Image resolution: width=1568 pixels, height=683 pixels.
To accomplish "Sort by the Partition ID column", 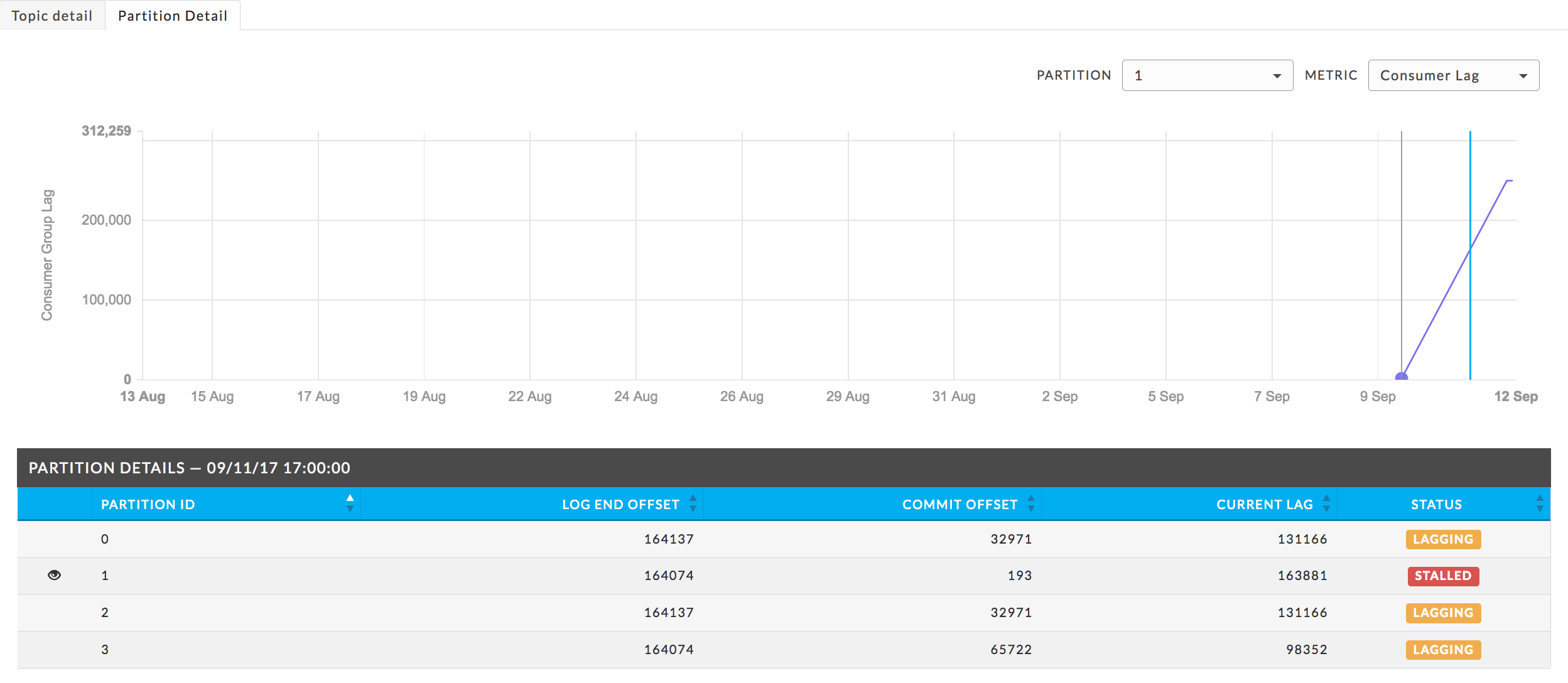I will (226, 504).
